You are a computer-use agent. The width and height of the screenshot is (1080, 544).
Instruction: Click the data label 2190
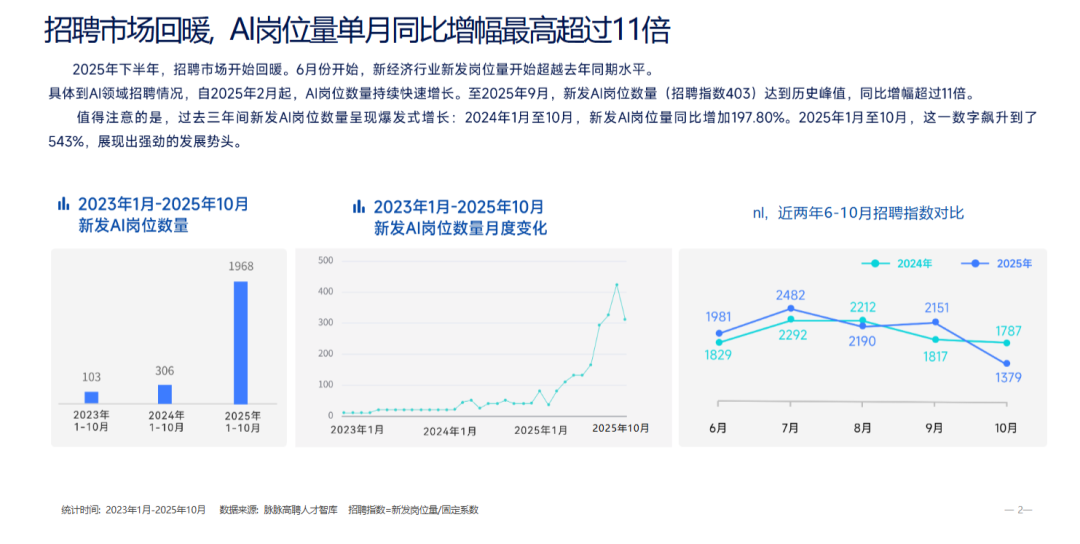(862, 341)
